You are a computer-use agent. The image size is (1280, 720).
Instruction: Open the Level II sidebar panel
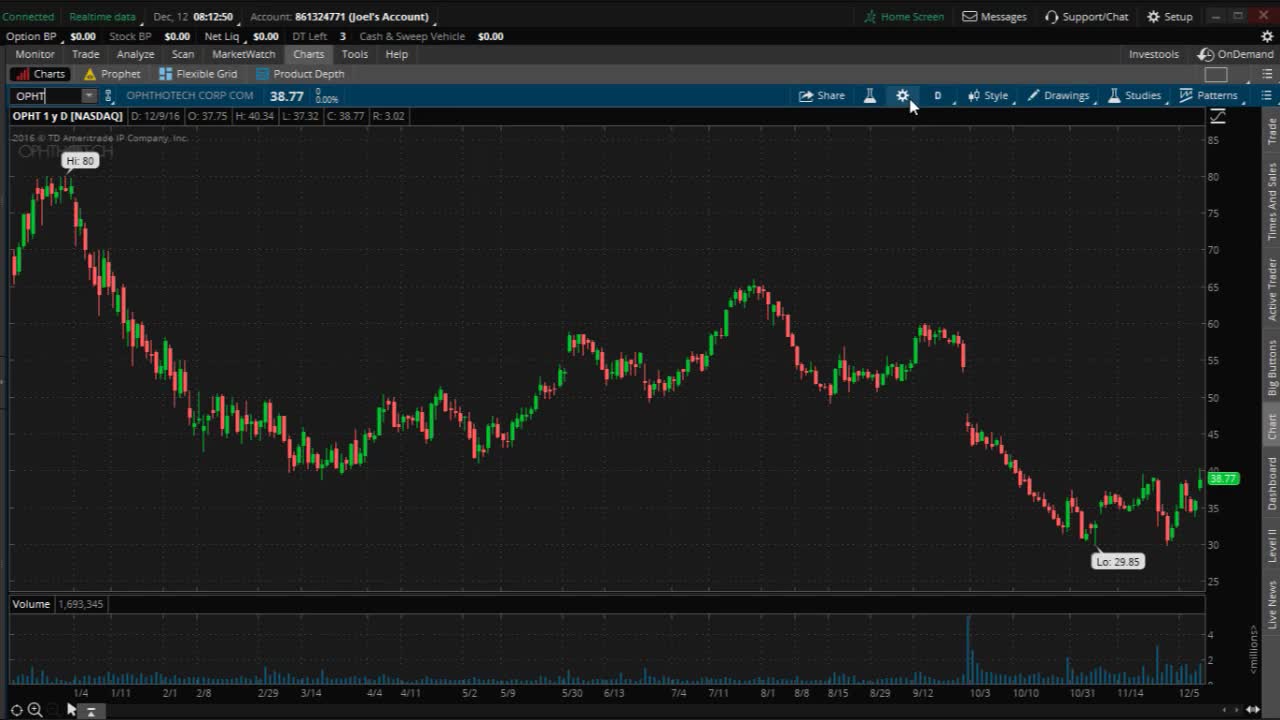click(x=1272, y=545)
